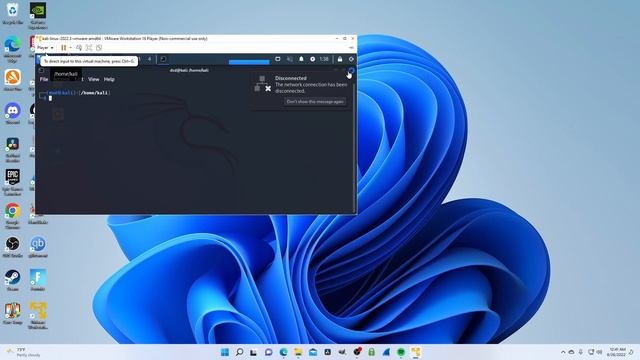The image size is (640, 360).
Task: Click the disconnected network icon in notification
Action: (262, 84)
